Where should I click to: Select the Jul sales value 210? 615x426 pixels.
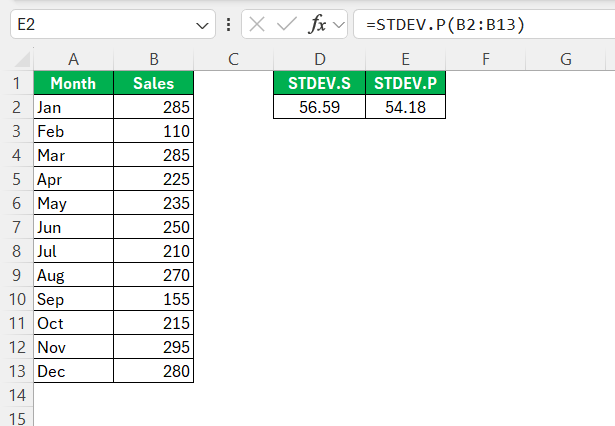tap(153, 251)
